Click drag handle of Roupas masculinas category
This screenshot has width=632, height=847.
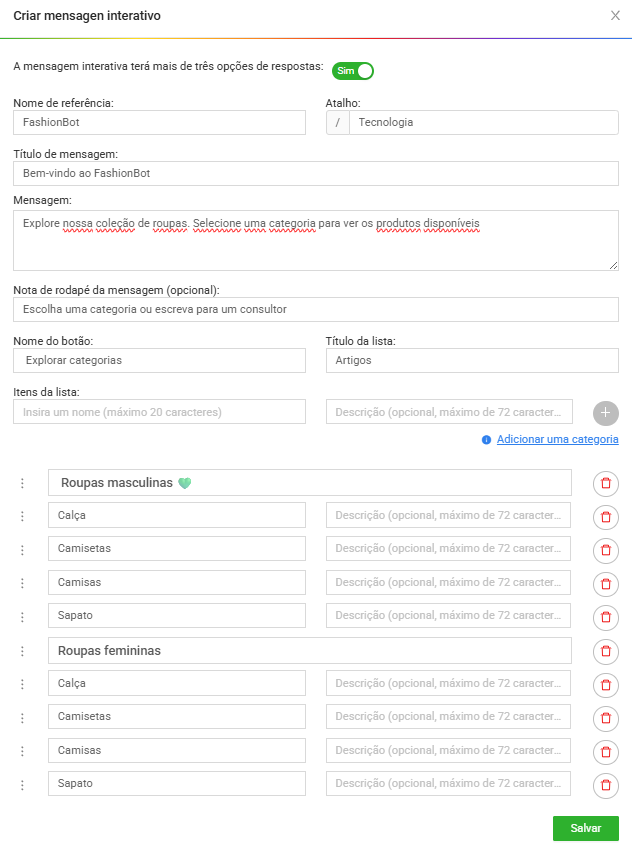(x=22, y=483)
